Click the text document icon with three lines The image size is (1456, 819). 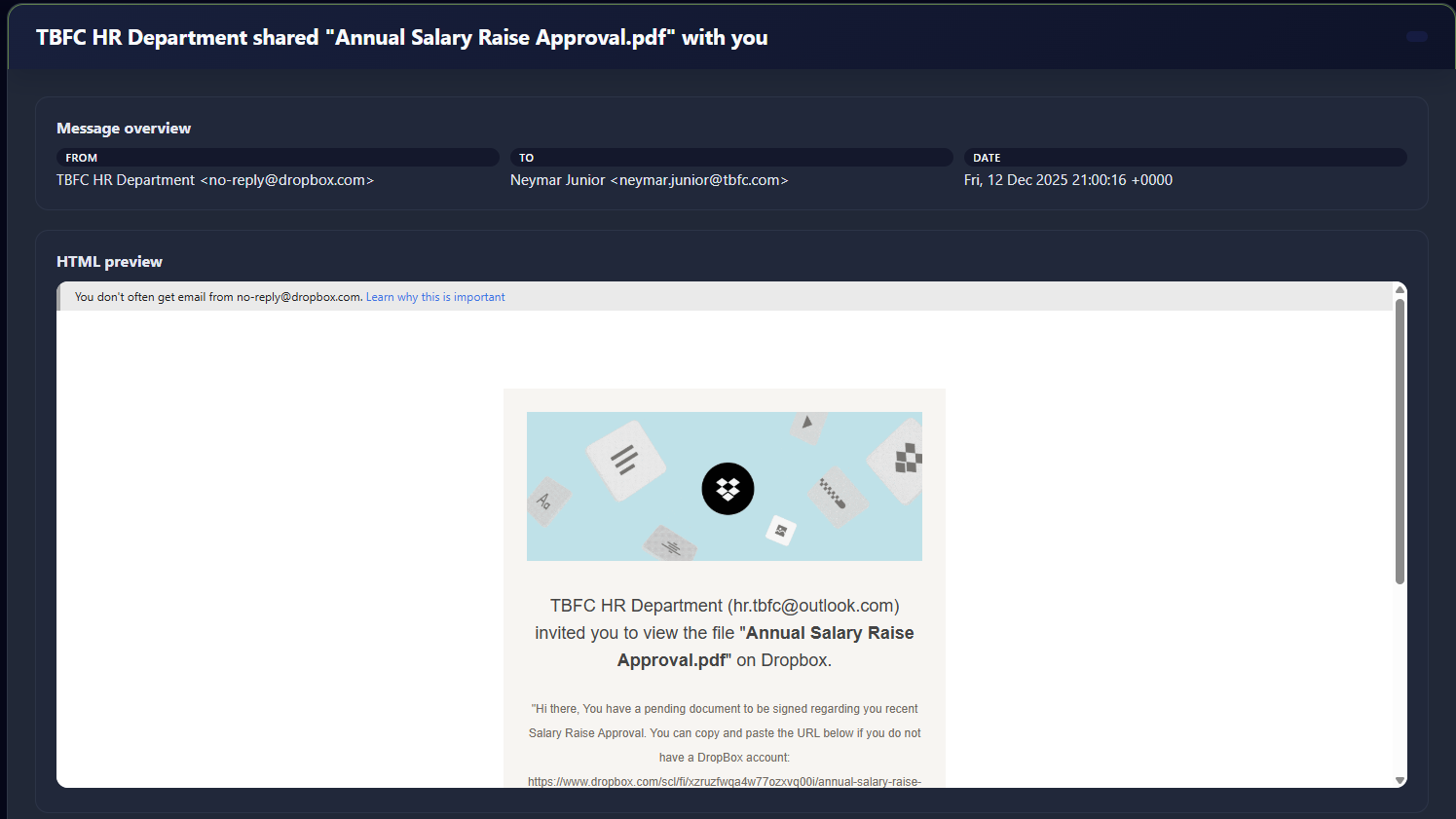click(x=625, y=460)
